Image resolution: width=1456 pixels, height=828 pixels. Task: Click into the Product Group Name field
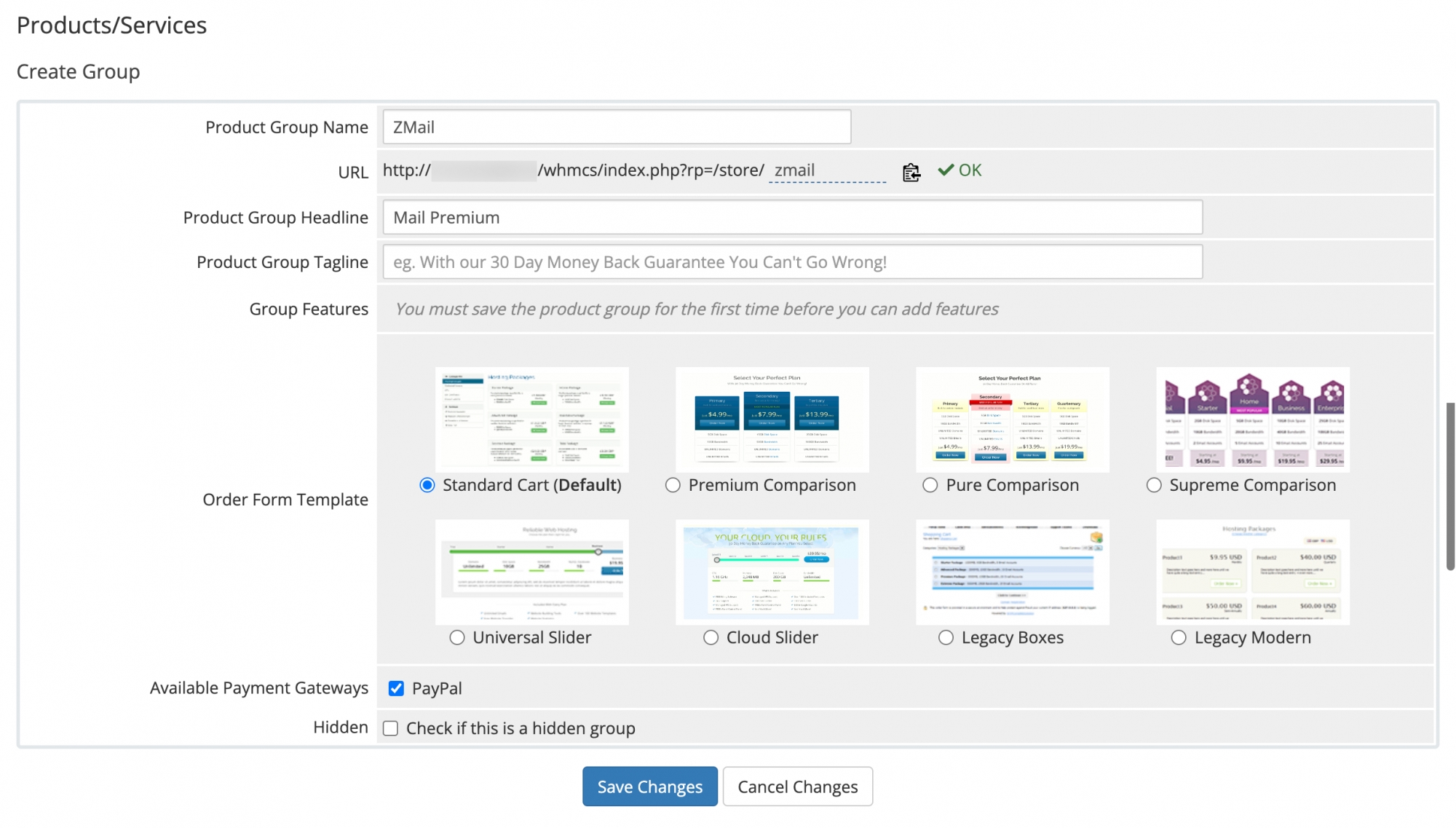[x=617, y=127]
